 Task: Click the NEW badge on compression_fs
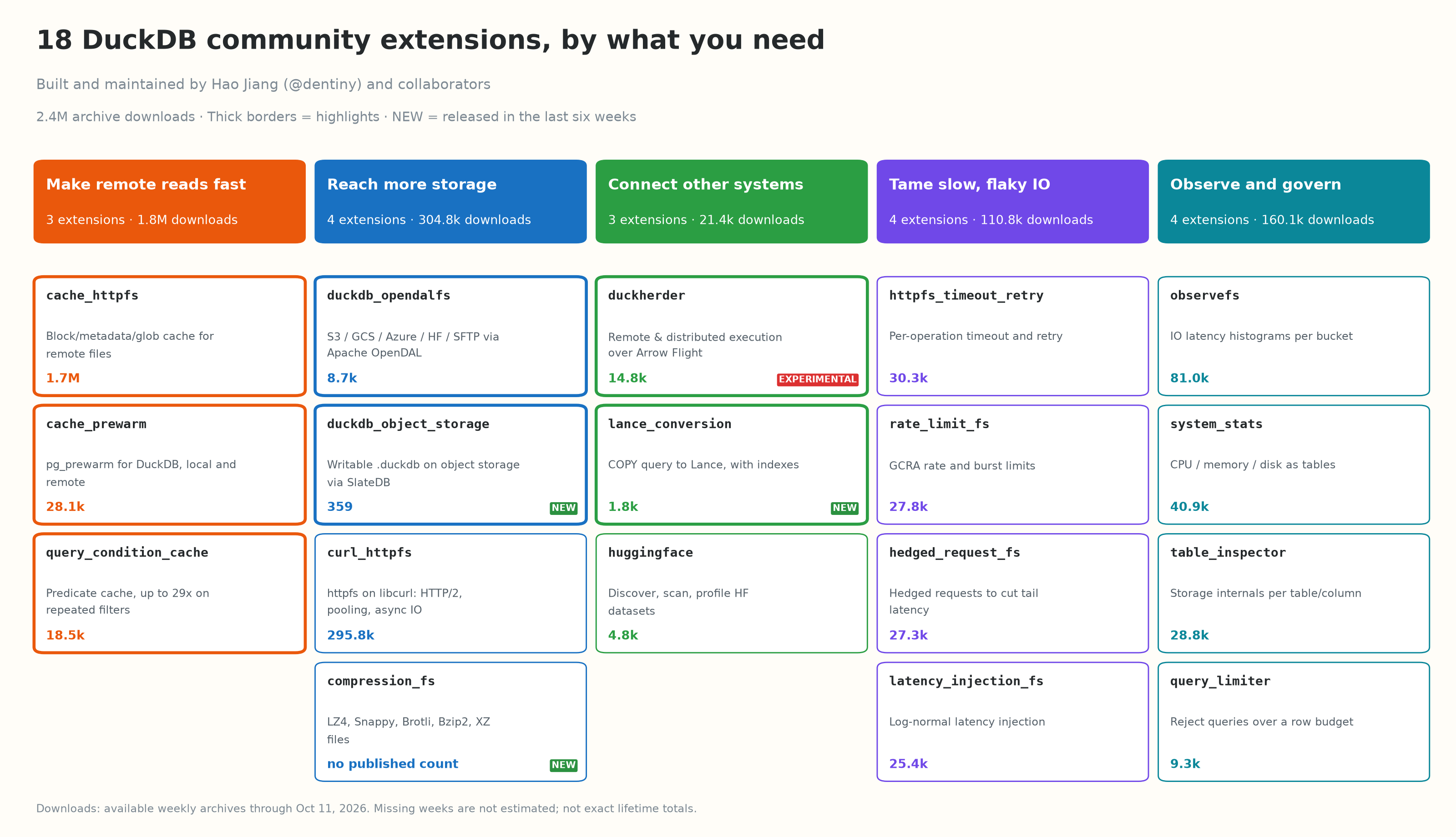[563, 765]
